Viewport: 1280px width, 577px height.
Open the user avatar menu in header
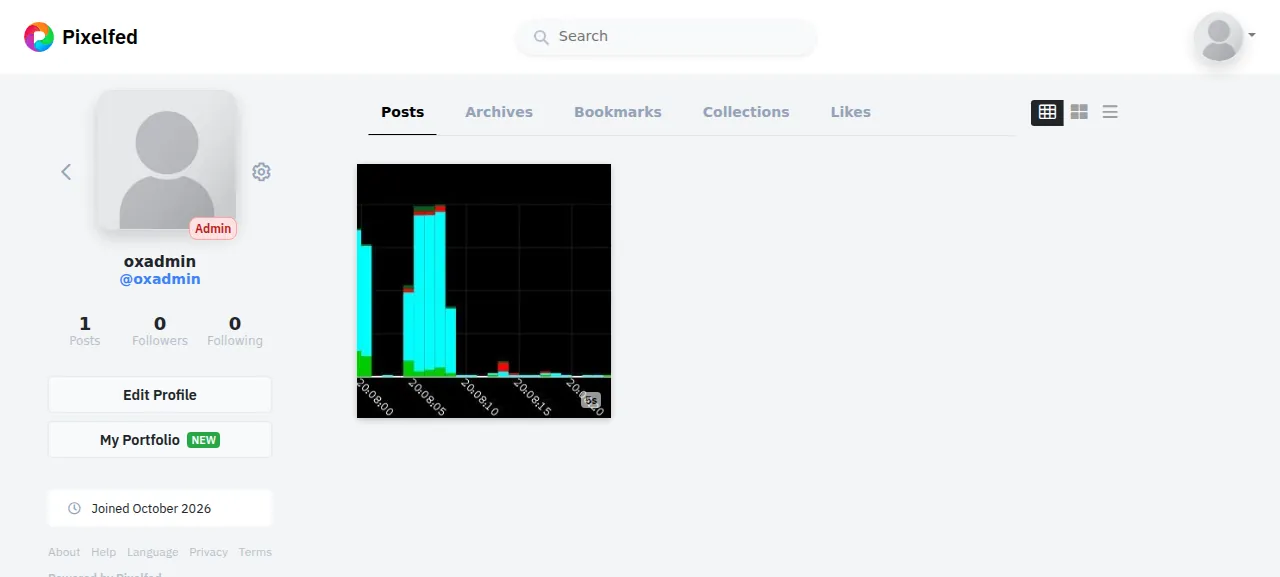[x=1219, y=37]
